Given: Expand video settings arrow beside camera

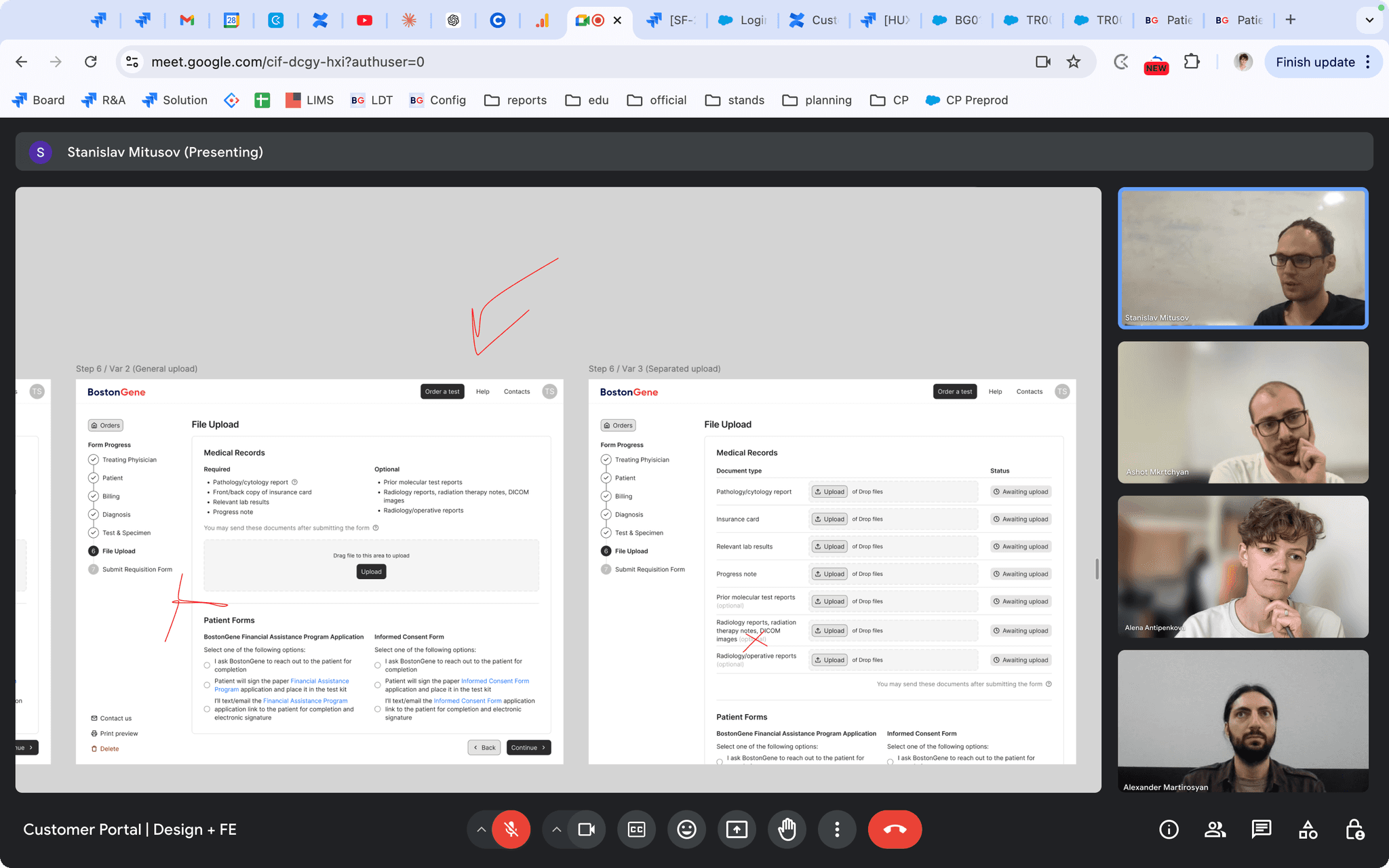Looking at the screenshot, I should point(556,829).
